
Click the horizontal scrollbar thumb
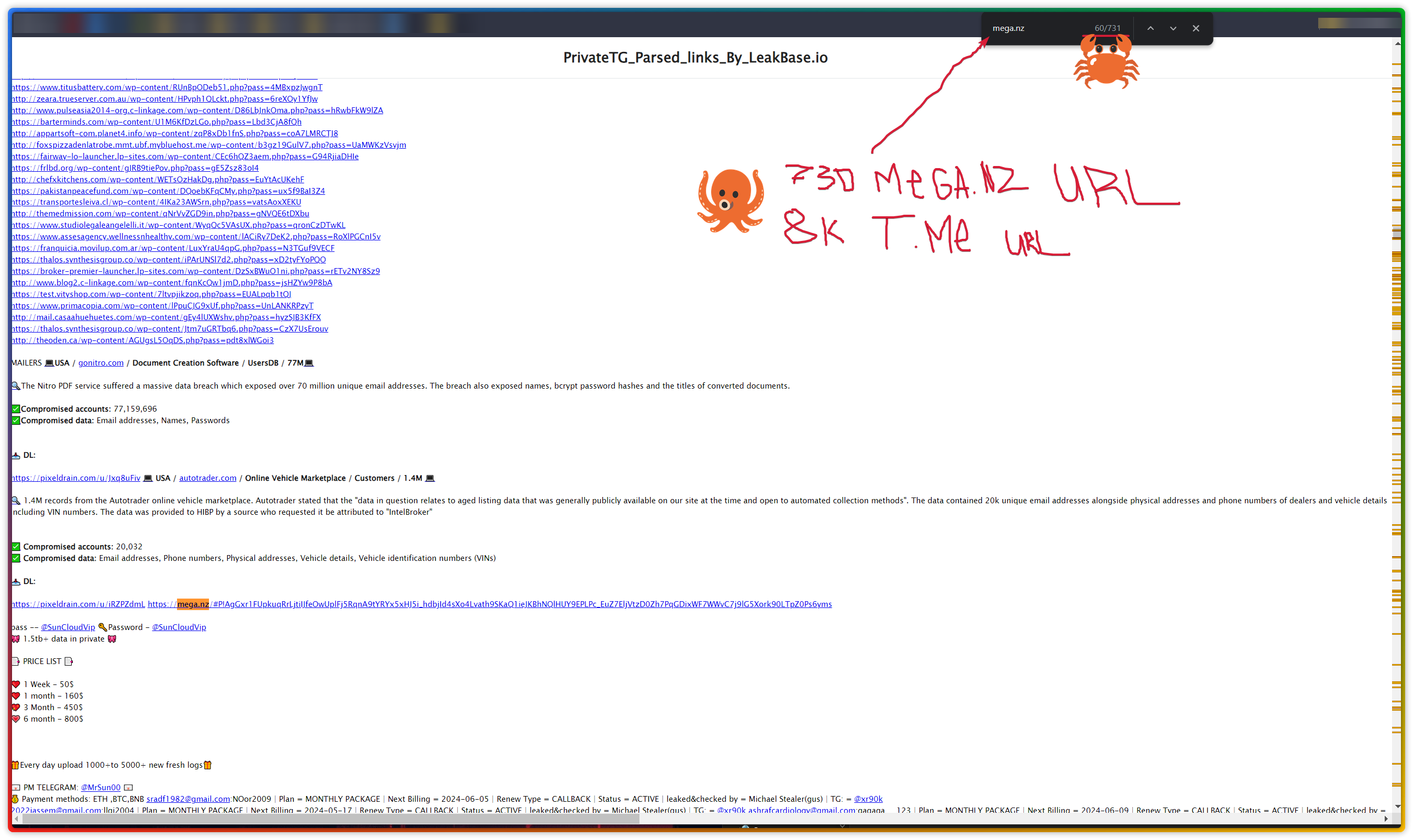[330, 819]
